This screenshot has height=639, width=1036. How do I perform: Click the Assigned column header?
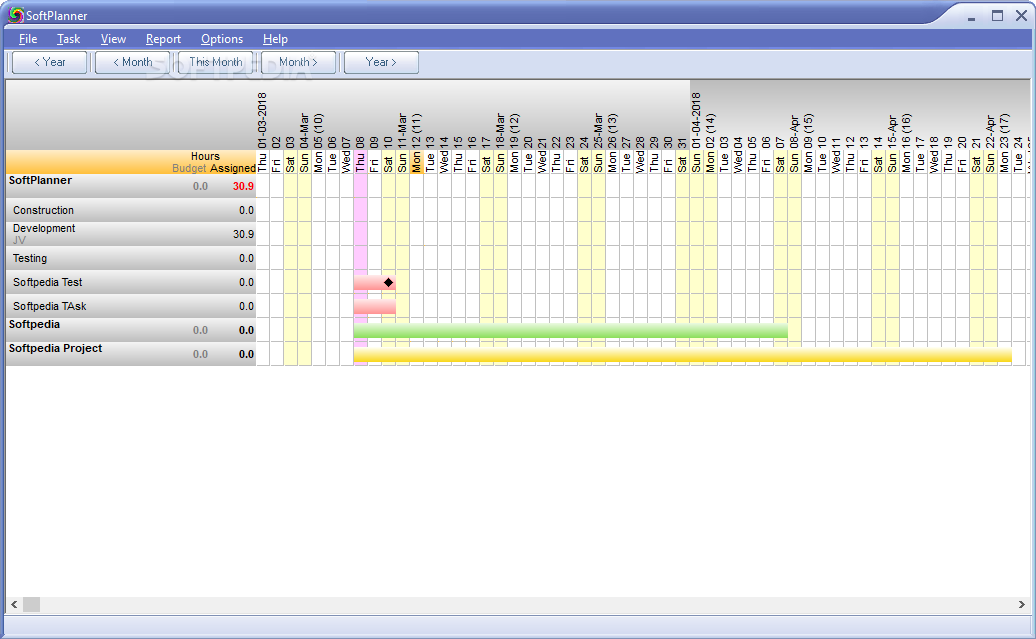point(233,168)
